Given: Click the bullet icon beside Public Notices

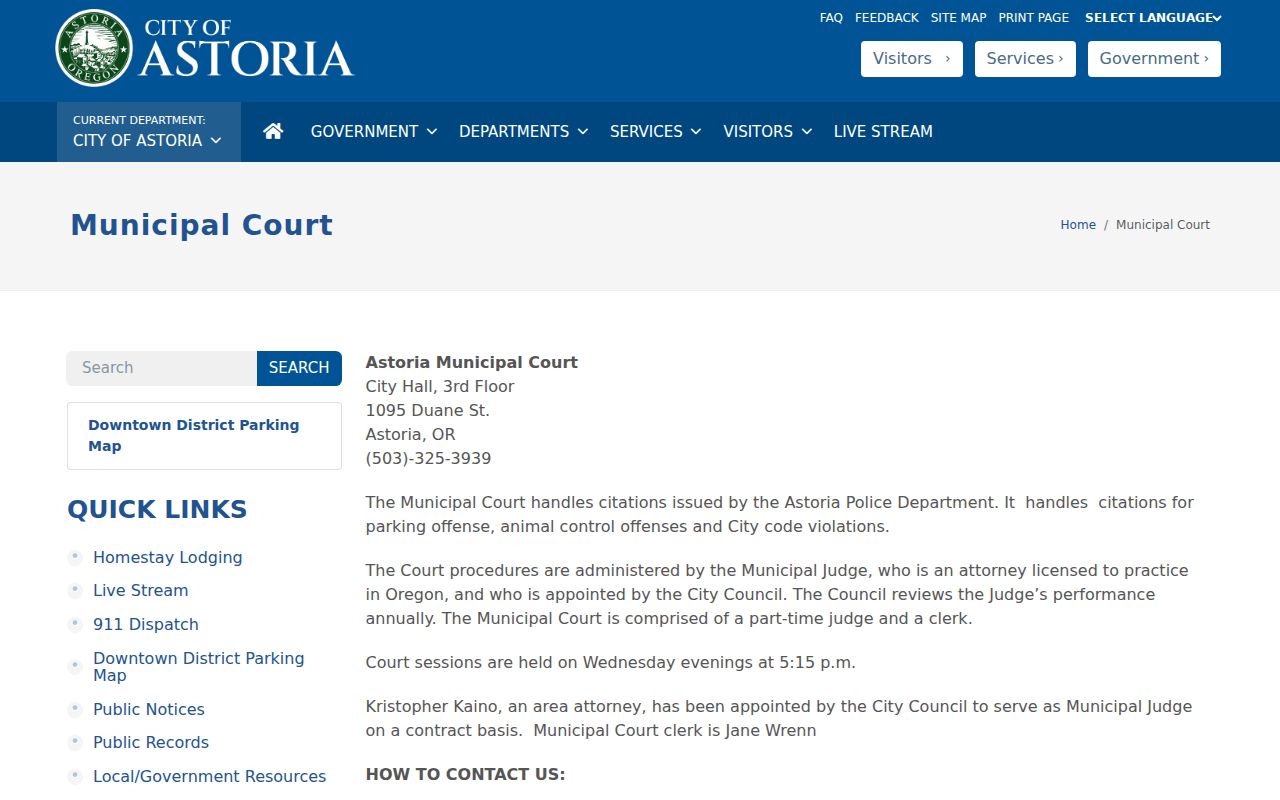Looking at the screenshot, I should pyautogui.click(x=75, y=709).
